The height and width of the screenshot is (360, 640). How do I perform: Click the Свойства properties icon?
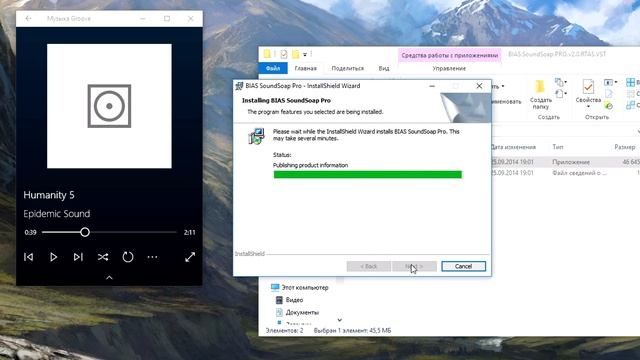(x=588, y=87)
